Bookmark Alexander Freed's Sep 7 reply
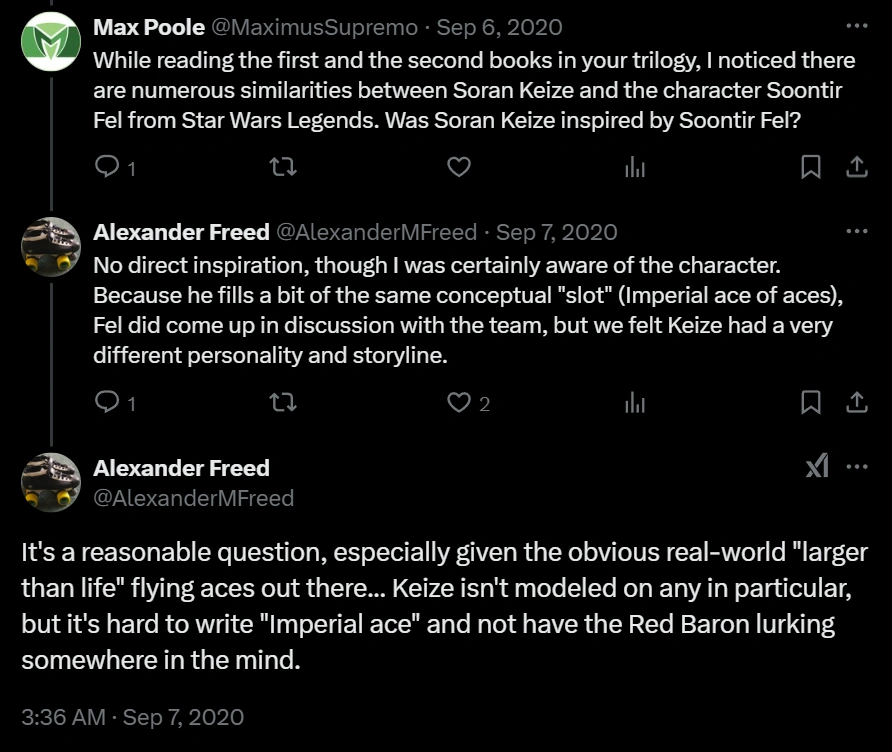This screenshot has width=892, height=752. (811, 402)
